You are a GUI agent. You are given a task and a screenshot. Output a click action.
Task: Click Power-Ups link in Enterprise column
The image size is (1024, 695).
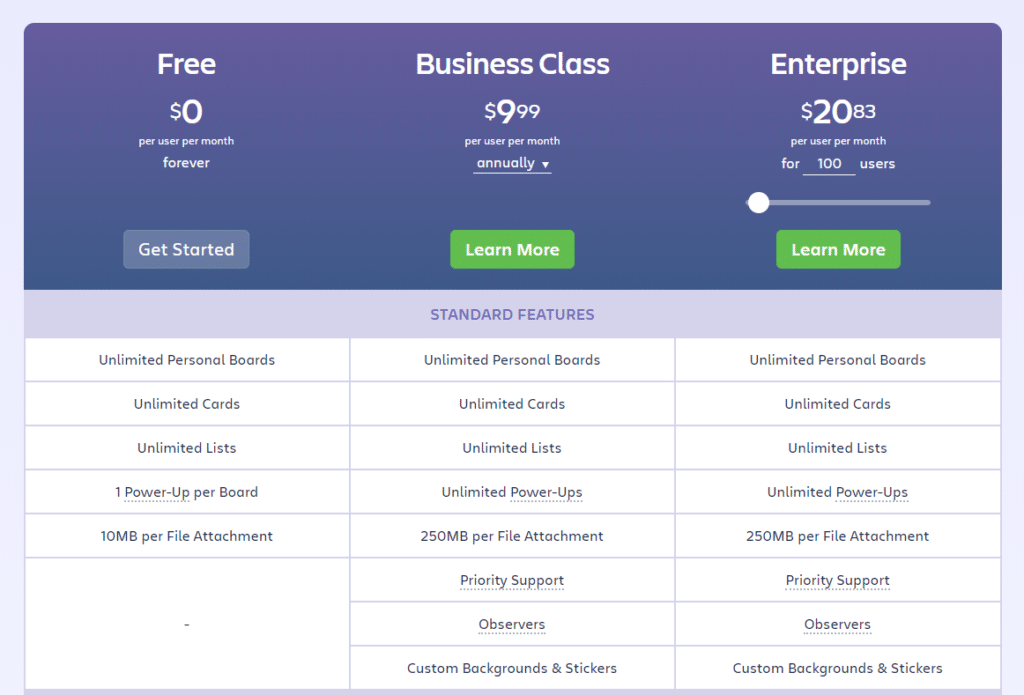coord(872,493)
